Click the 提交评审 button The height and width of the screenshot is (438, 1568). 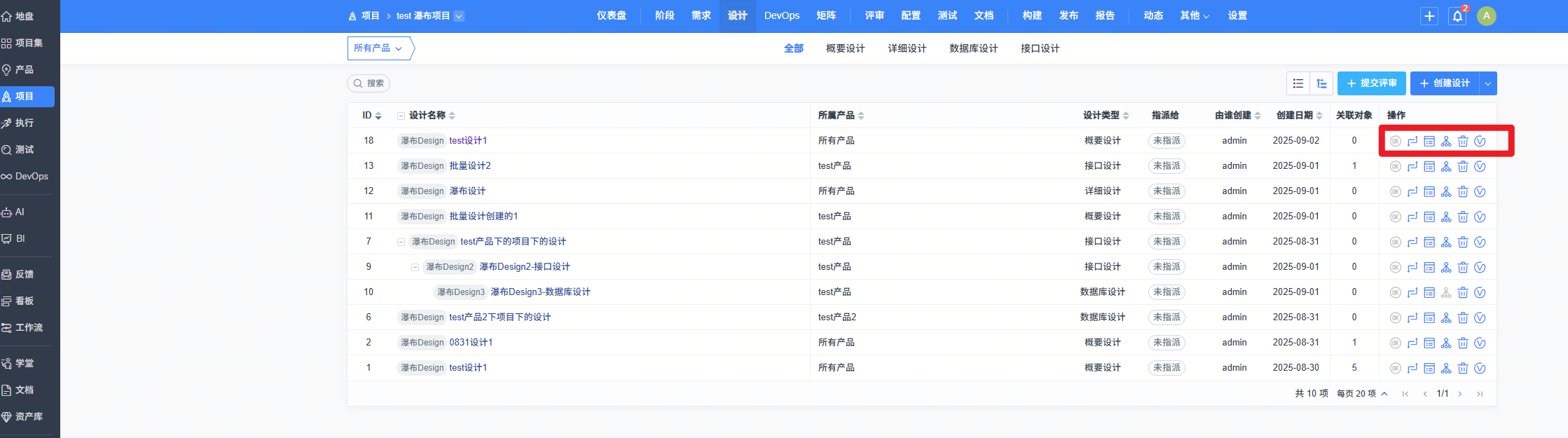coord(1371,83)
